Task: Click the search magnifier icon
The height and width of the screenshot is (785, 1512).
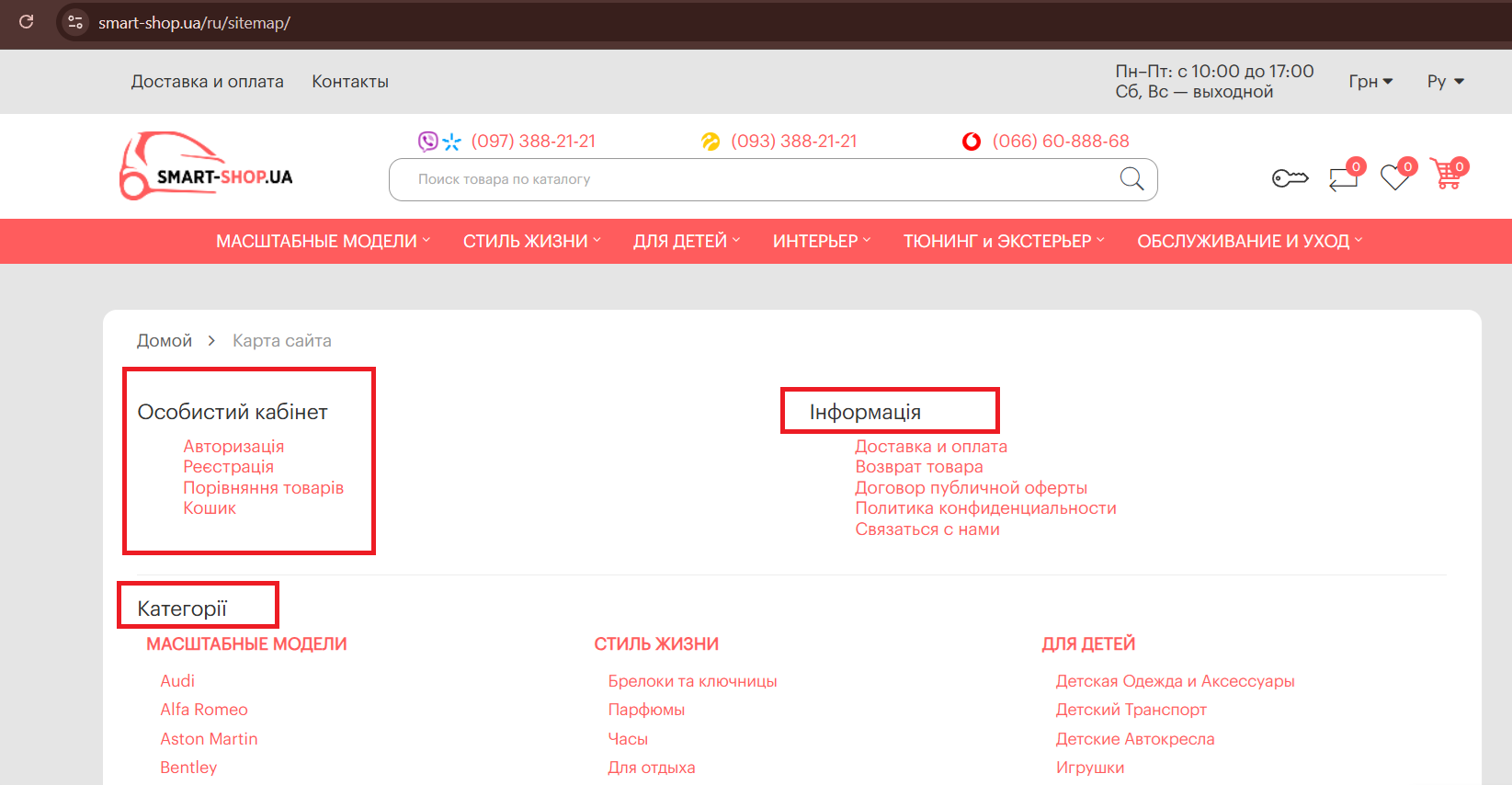Action: click(x=1131, y=179)
